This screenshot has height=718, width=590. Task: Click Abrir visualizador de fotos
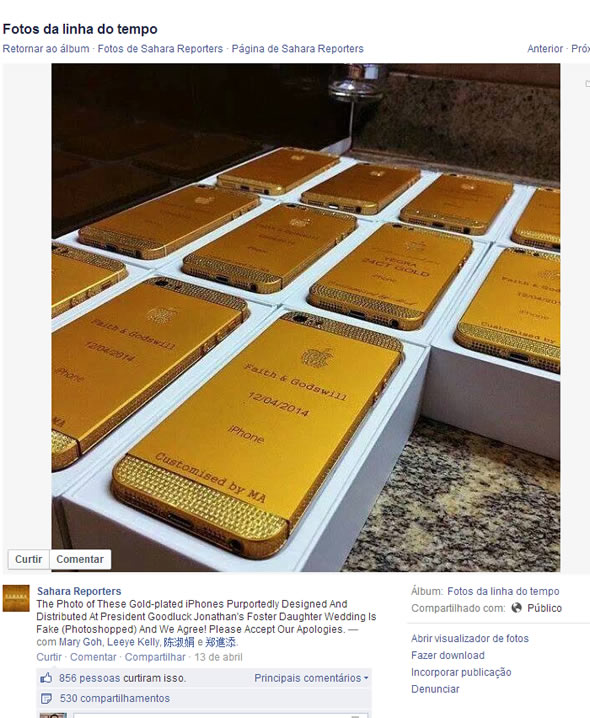click(470, 638)
